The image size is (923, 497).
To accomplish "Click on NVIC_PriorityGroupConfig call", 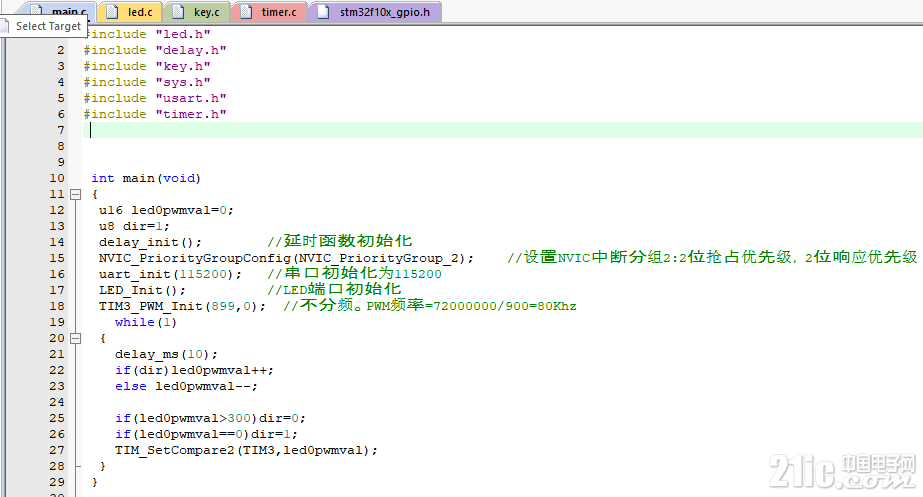I will (286, 258).
